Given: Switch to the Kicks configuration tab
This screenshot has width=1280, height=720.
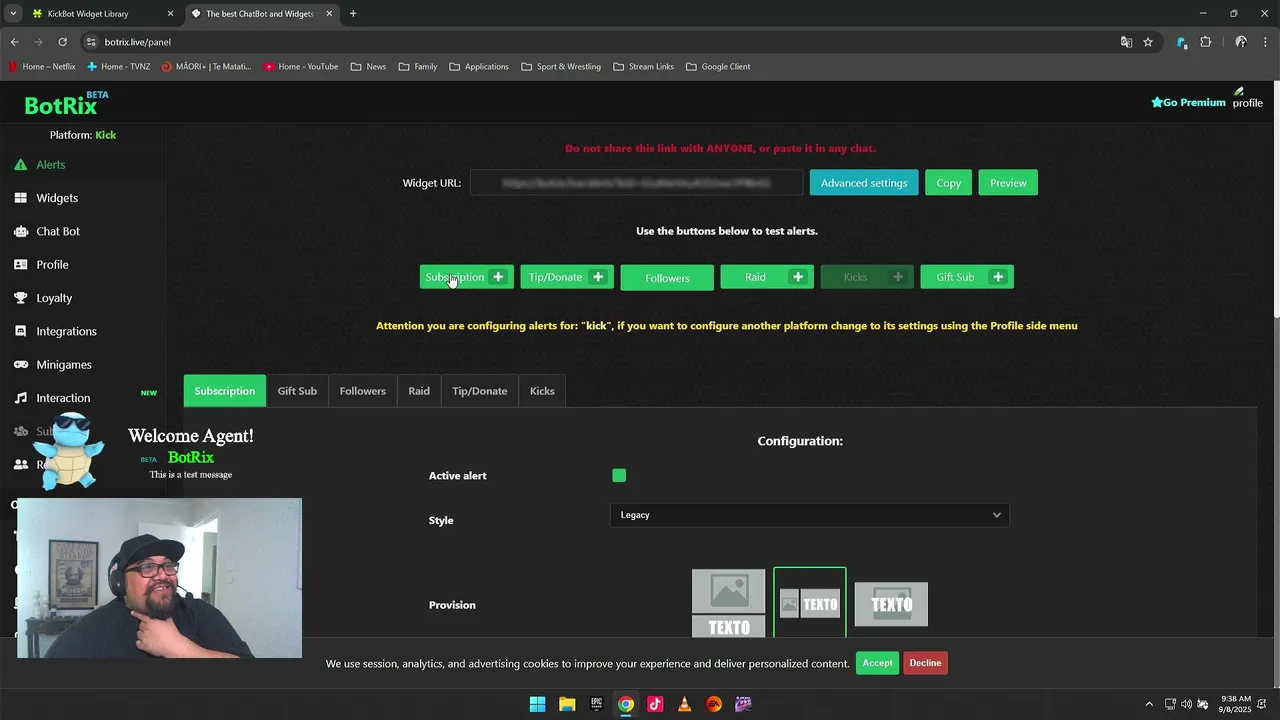Looking at the screenshot, I should tap(542, 391).
